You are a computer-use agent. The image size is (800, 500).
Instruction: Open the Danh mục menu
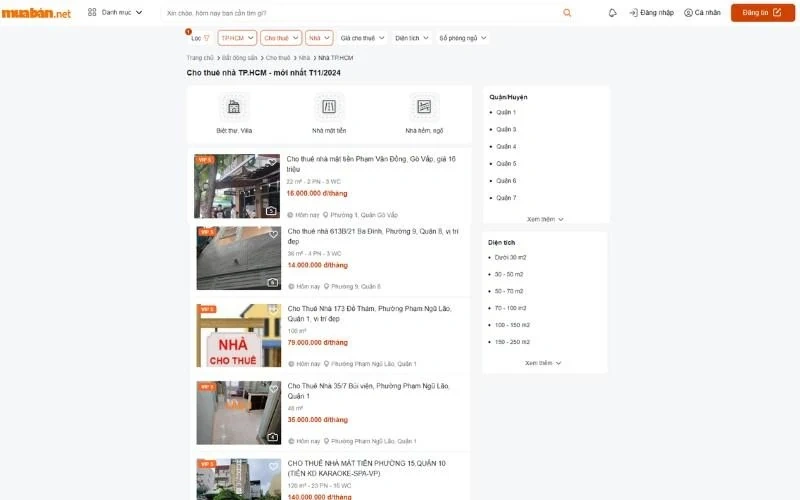[115, 13]
